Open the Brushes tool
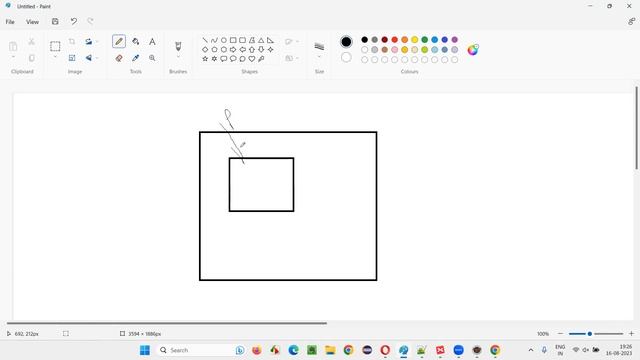This screenshot has width=640, height=360. pyautogui.click(x=178, y=46)
